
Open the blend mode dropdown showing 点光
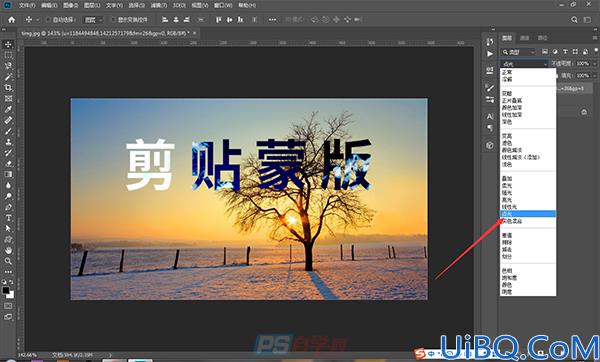pyautogui.click(x=524, y=64)
